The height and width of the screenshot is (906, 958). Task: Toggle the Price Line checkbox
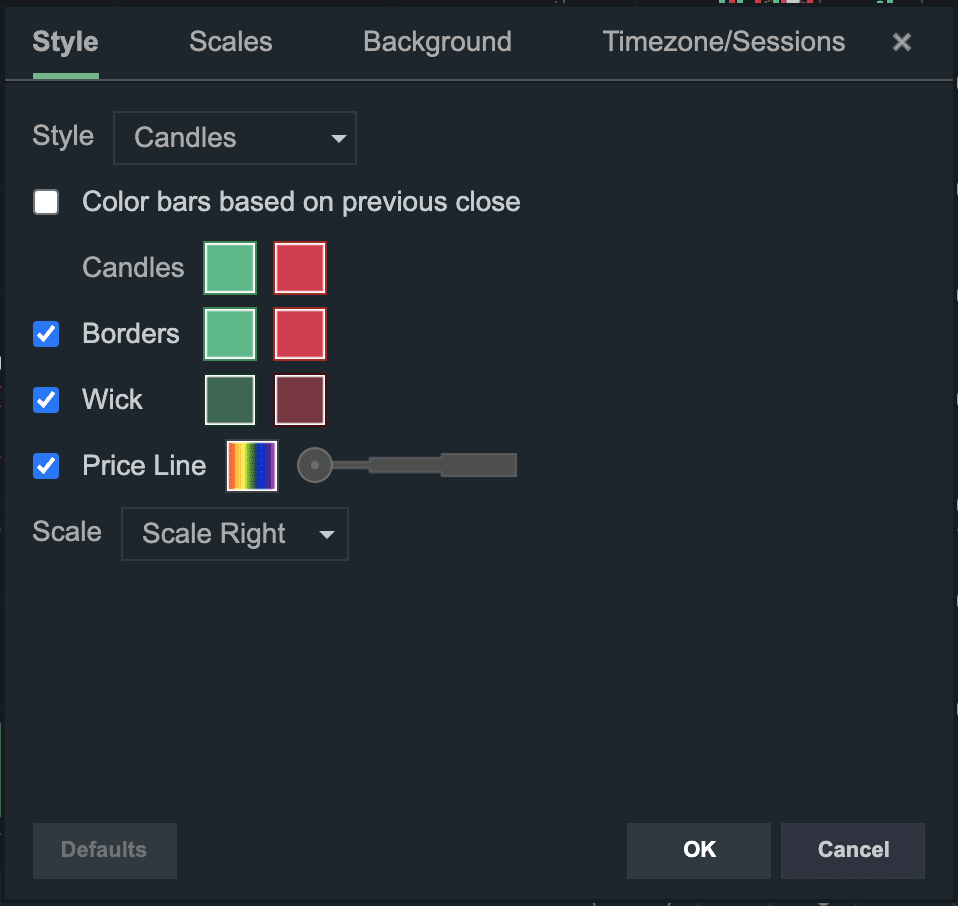click(x=46, y=466)
